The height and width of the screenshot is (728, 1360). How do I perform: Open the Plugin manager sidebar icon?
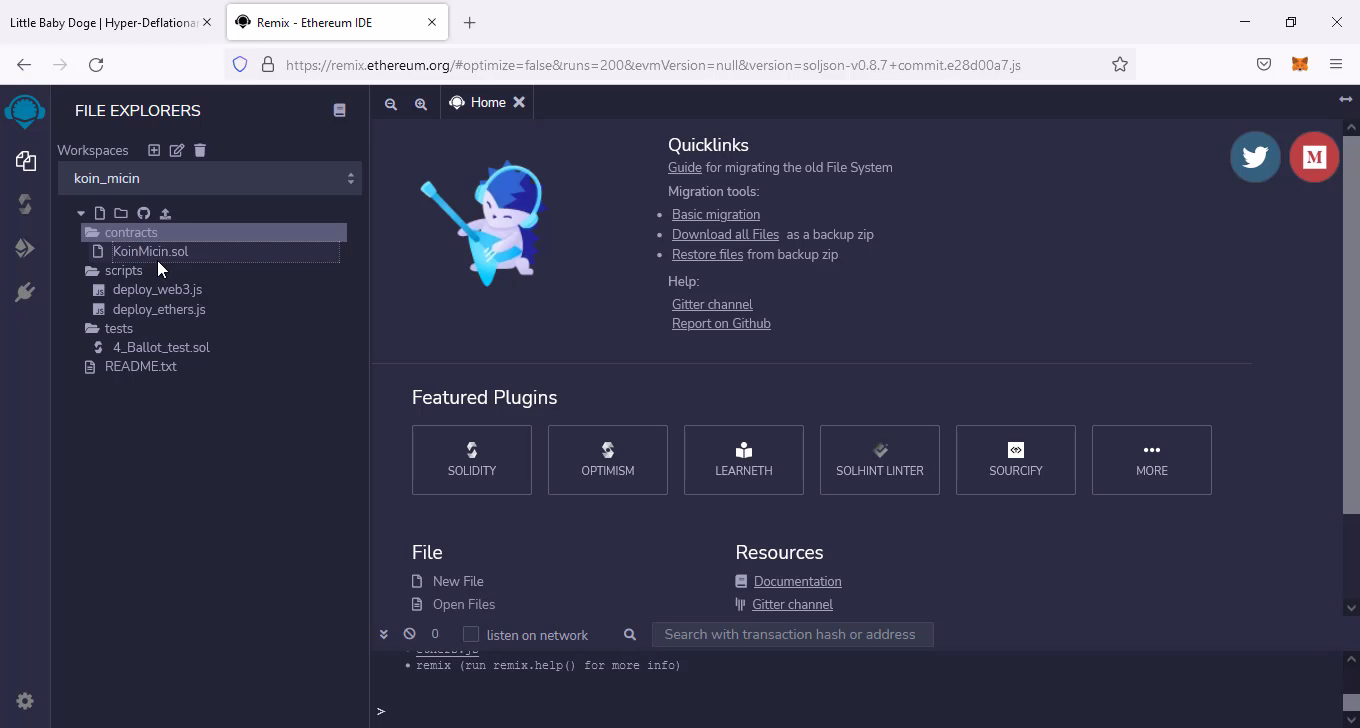point(25,292)
